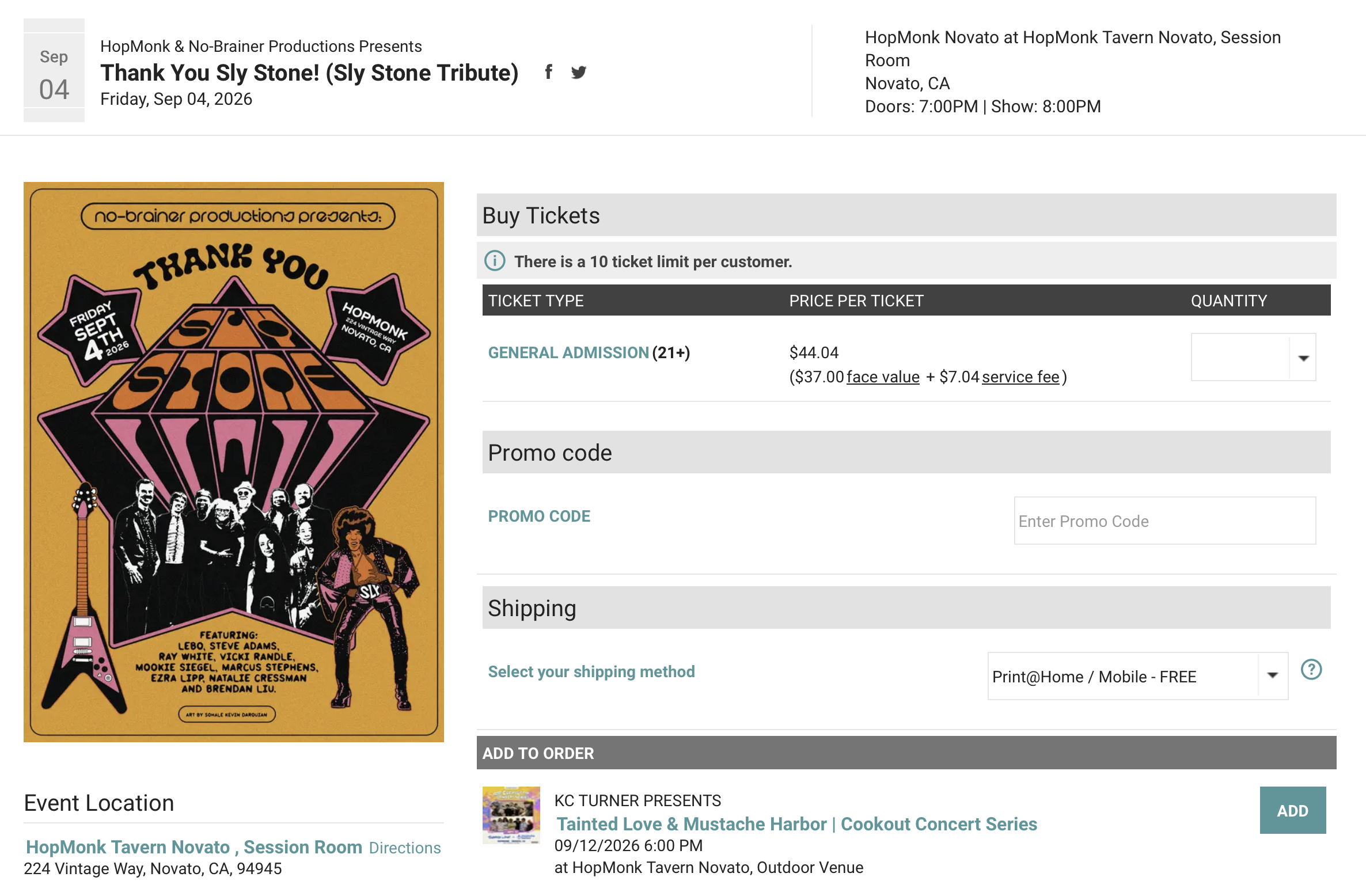This screenshot has height=896, width=1366.
Task: Open the service fee explanation link
Action: (1020, 377)
